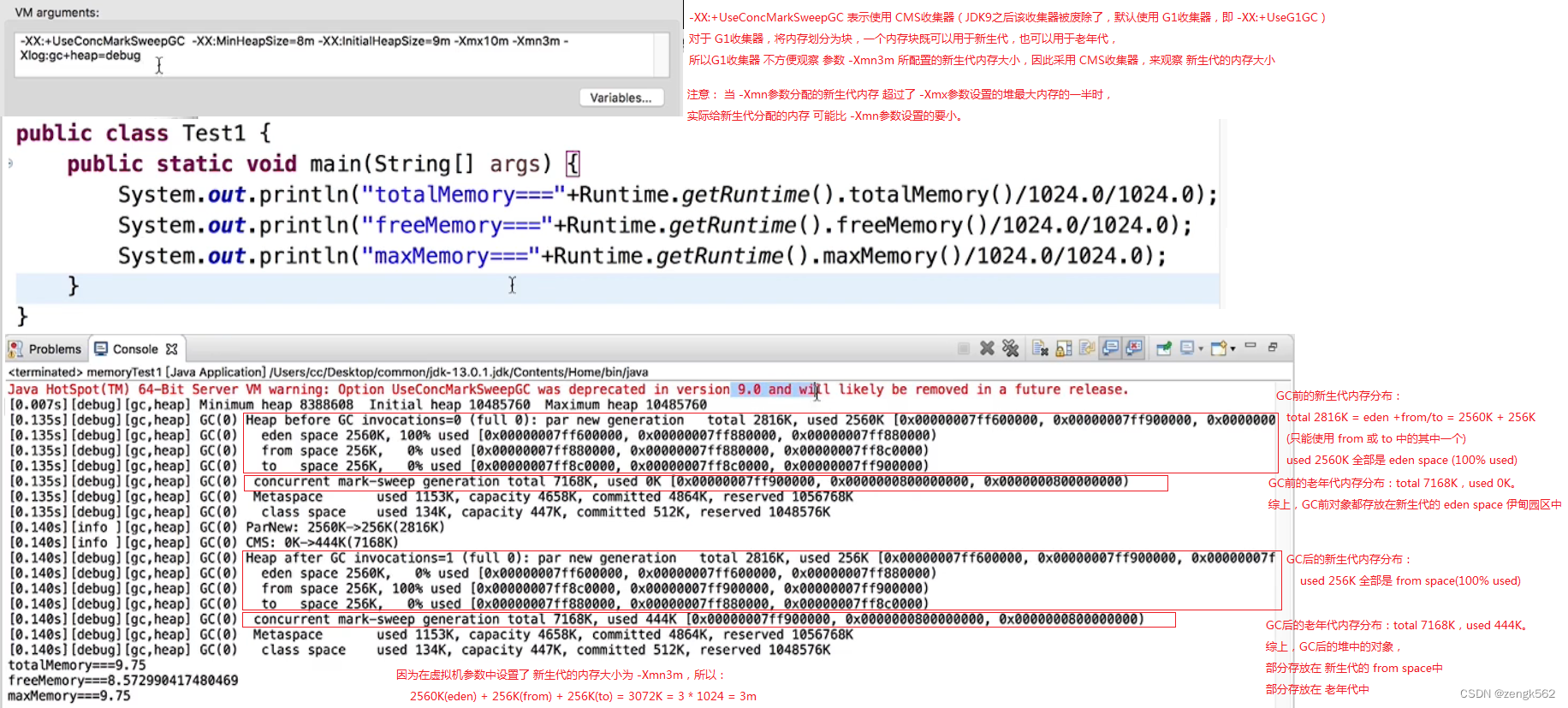Click the Problems tab icon
1568x708 pixels.
(x=15, y=349)
